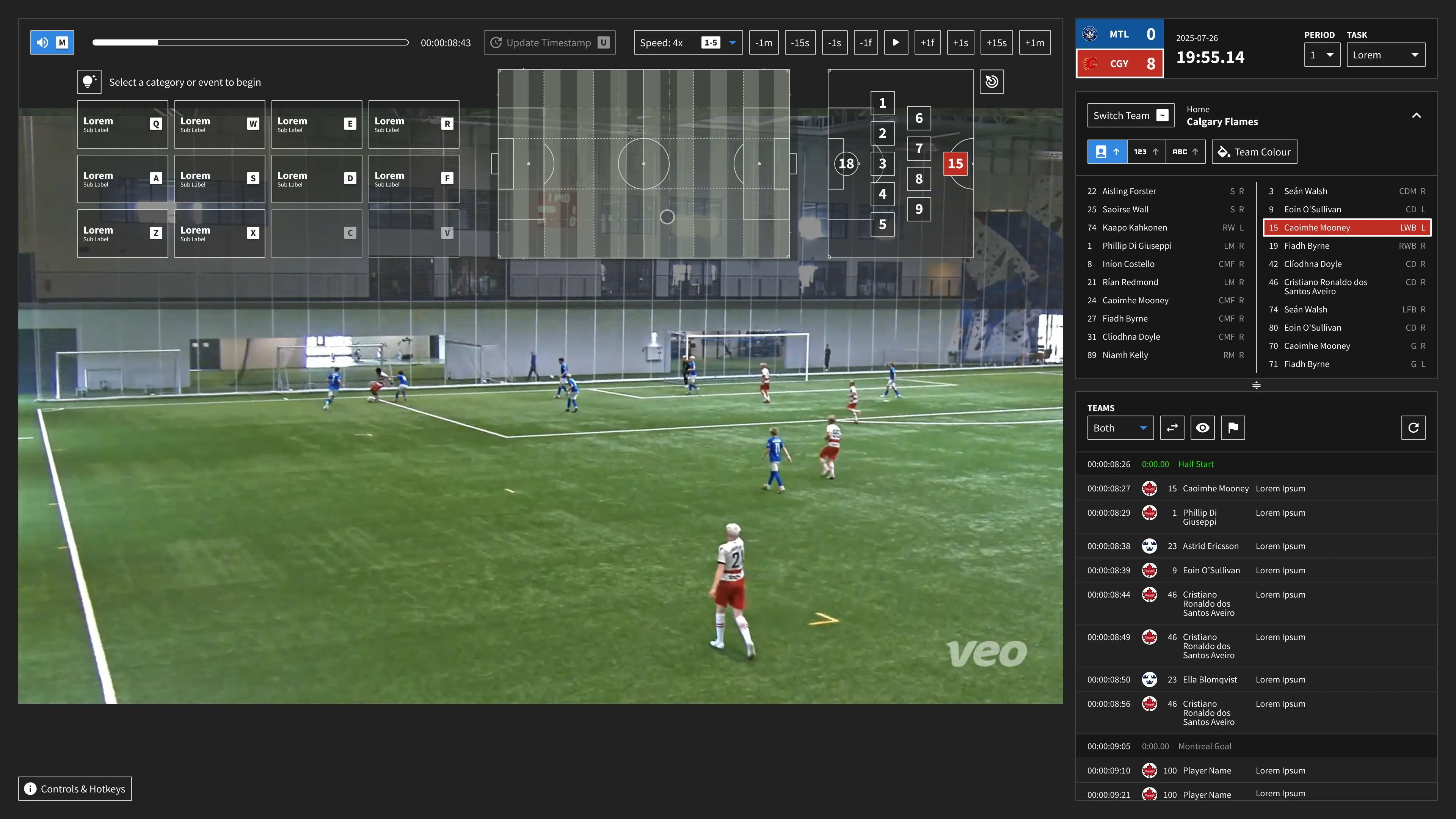The height and width of the screenshot is (819, 1456).
Task: Play the video
Action: [x=896, y=42]
